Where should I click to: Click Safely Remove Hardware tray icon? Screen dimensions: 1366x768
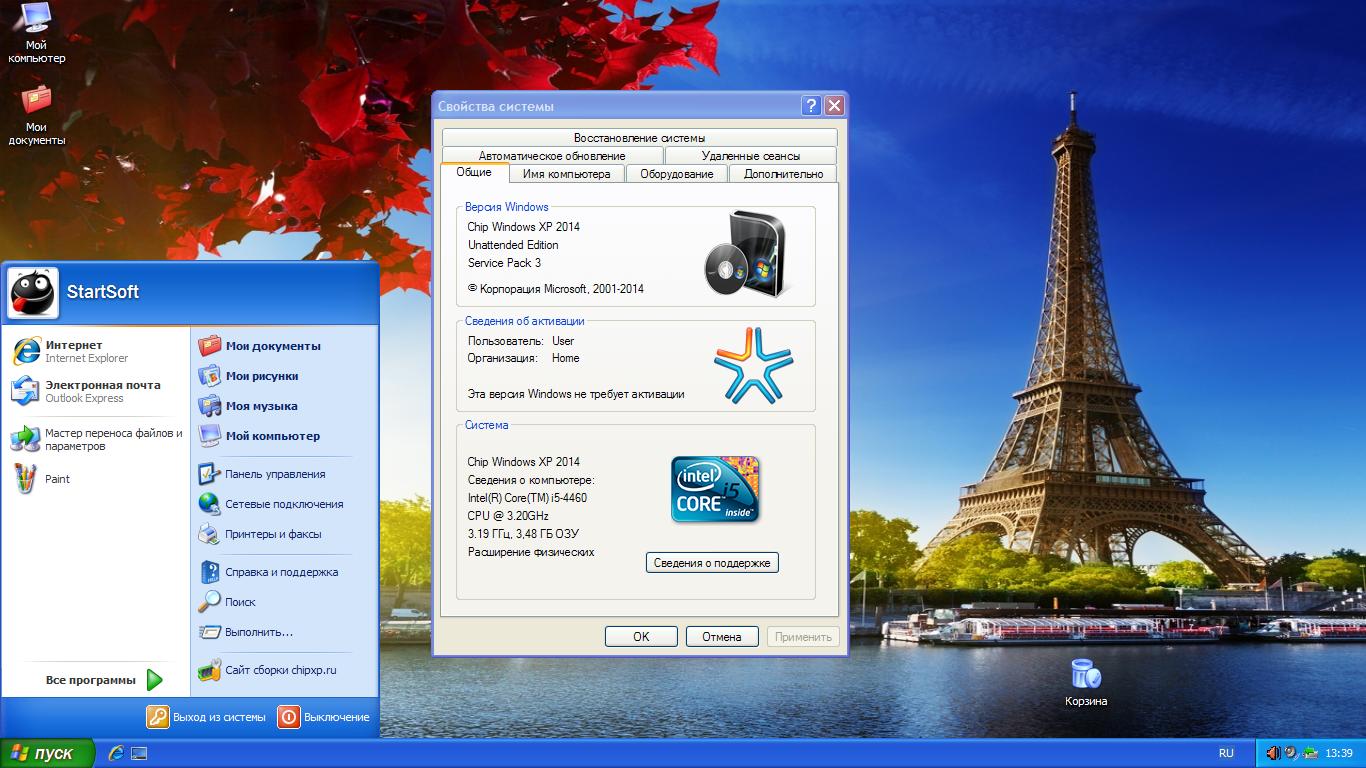1309,753
